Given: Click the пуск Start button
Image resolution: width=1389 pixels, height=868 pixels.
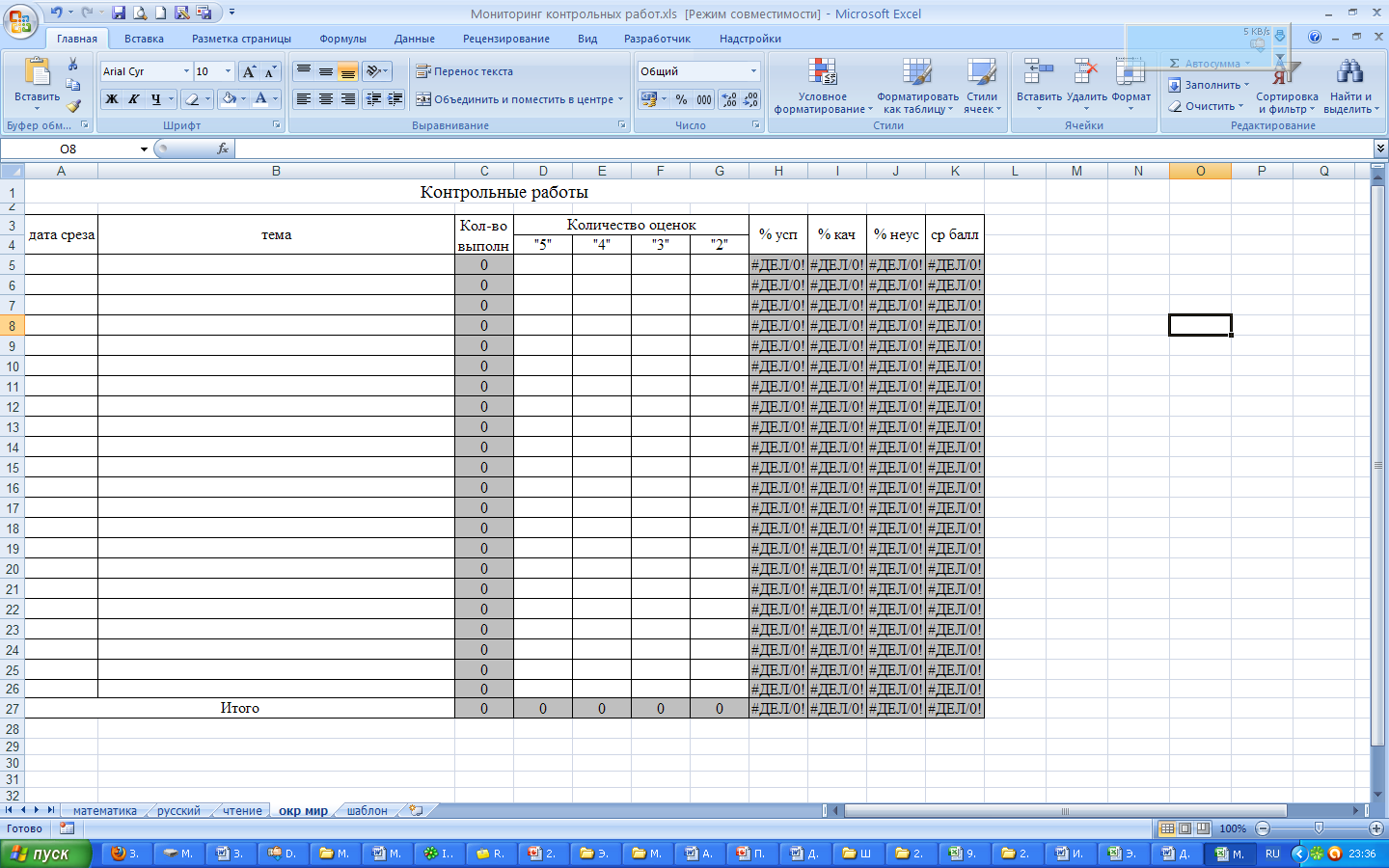Looking at the screenshot, I should (x=46, y=854).
